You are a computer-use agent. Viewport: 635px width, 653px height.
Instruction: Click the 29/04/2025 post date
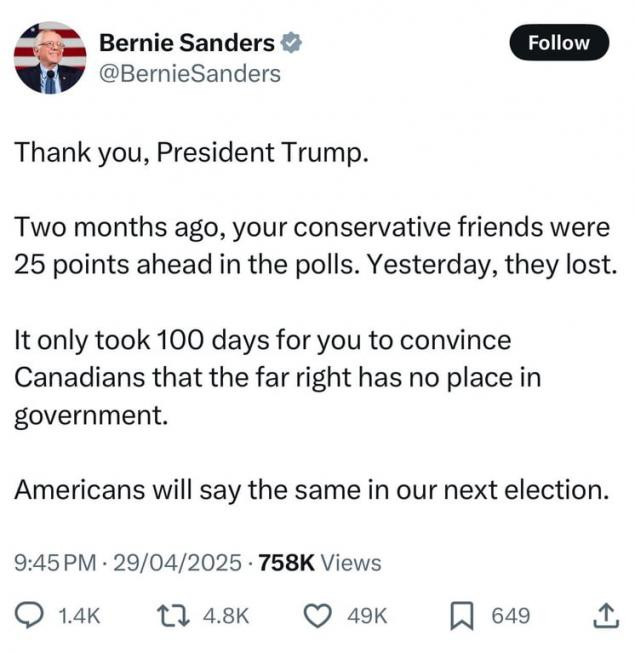tap(177, 563)
